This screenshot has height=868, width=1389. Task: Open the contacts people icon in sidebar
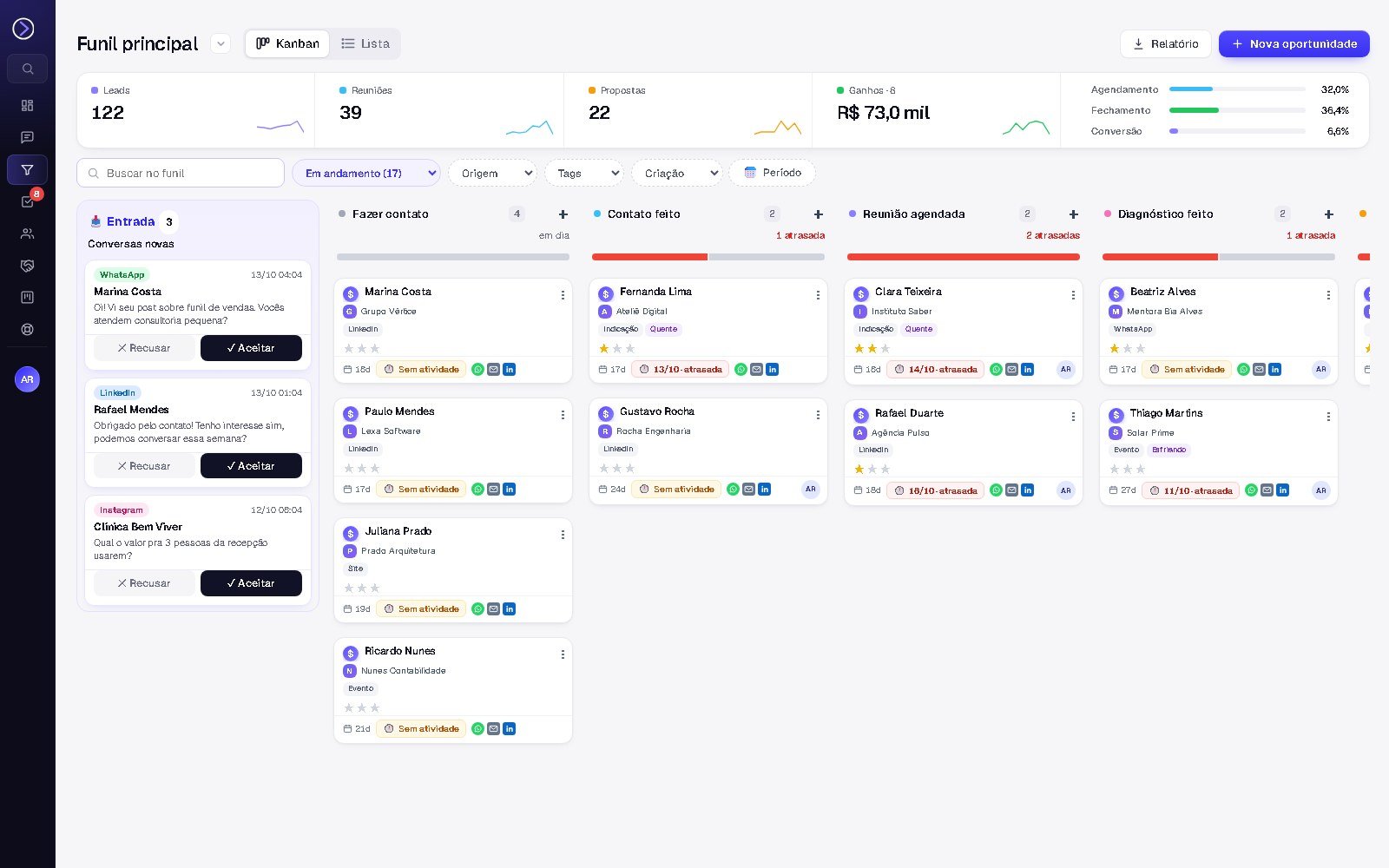28,233
